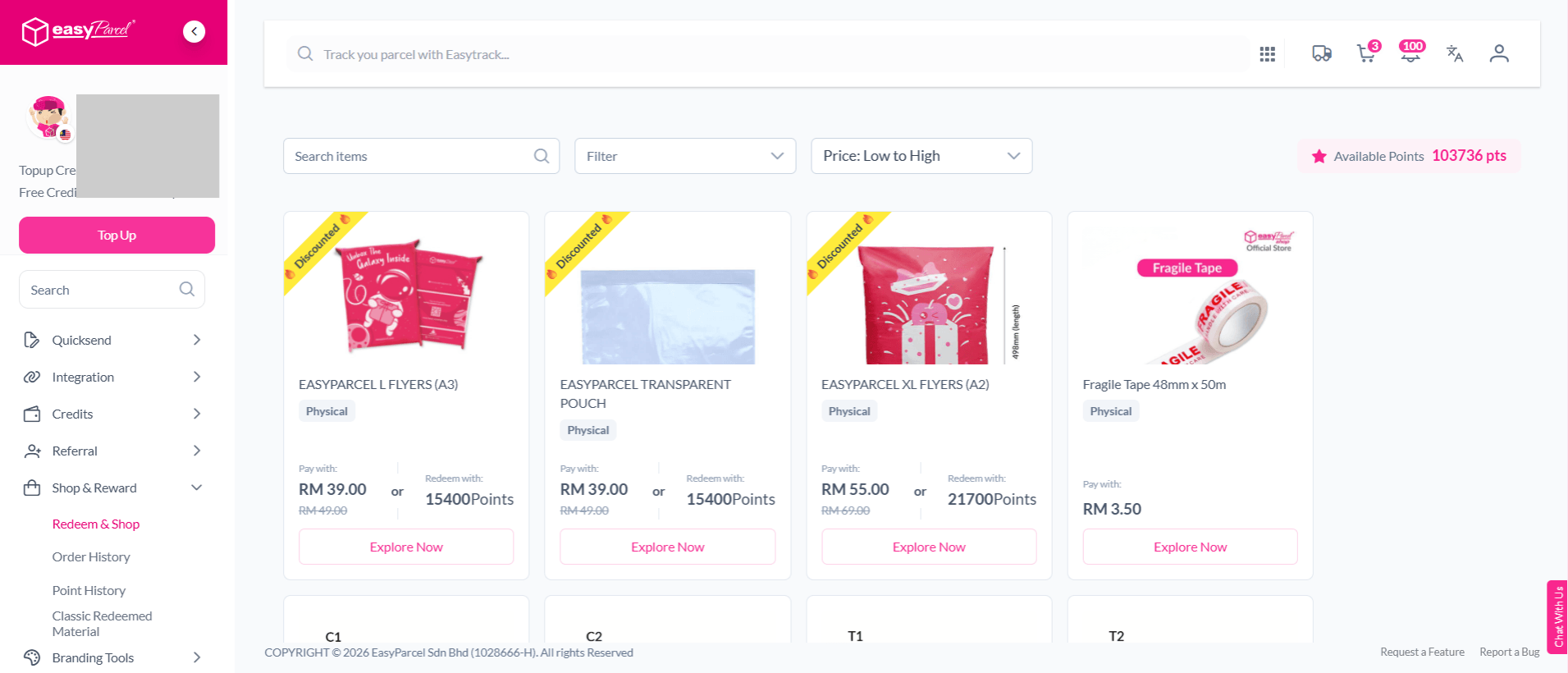This screenshot has width=1568, height=673.
Task: Collapse the sidebar with the arrow button
Action: pyautogui.click(x=194, y=31)
